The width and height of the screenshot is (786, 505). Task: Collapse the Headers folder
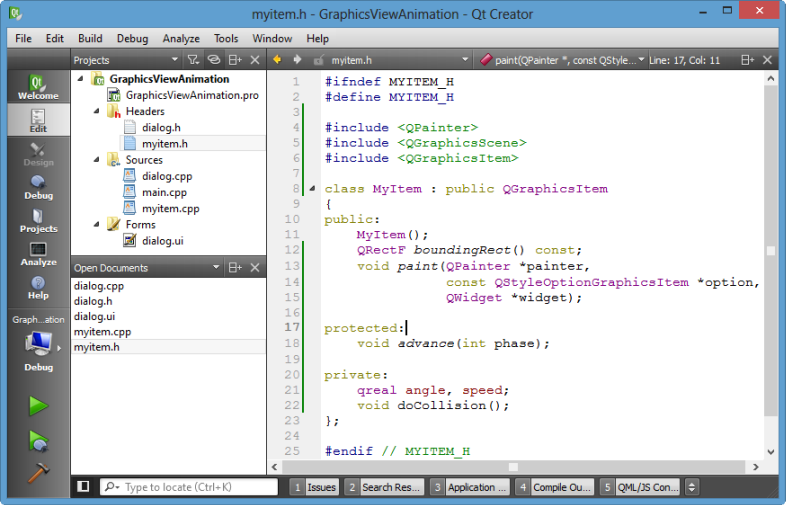pos(96,111)
